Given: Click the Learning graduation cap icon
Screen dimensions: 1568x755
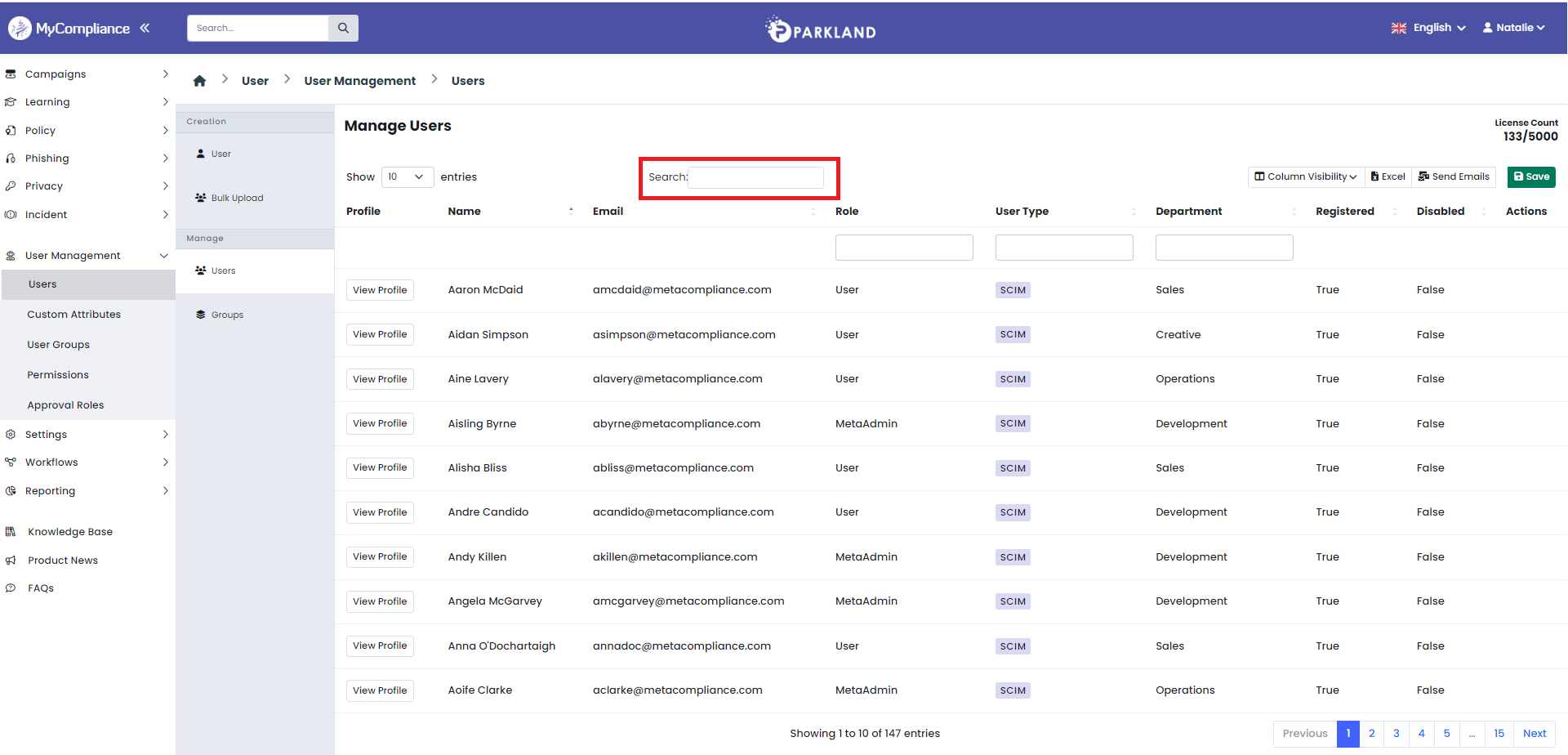Looking at the screenshot, I should (x=11, y=102).
